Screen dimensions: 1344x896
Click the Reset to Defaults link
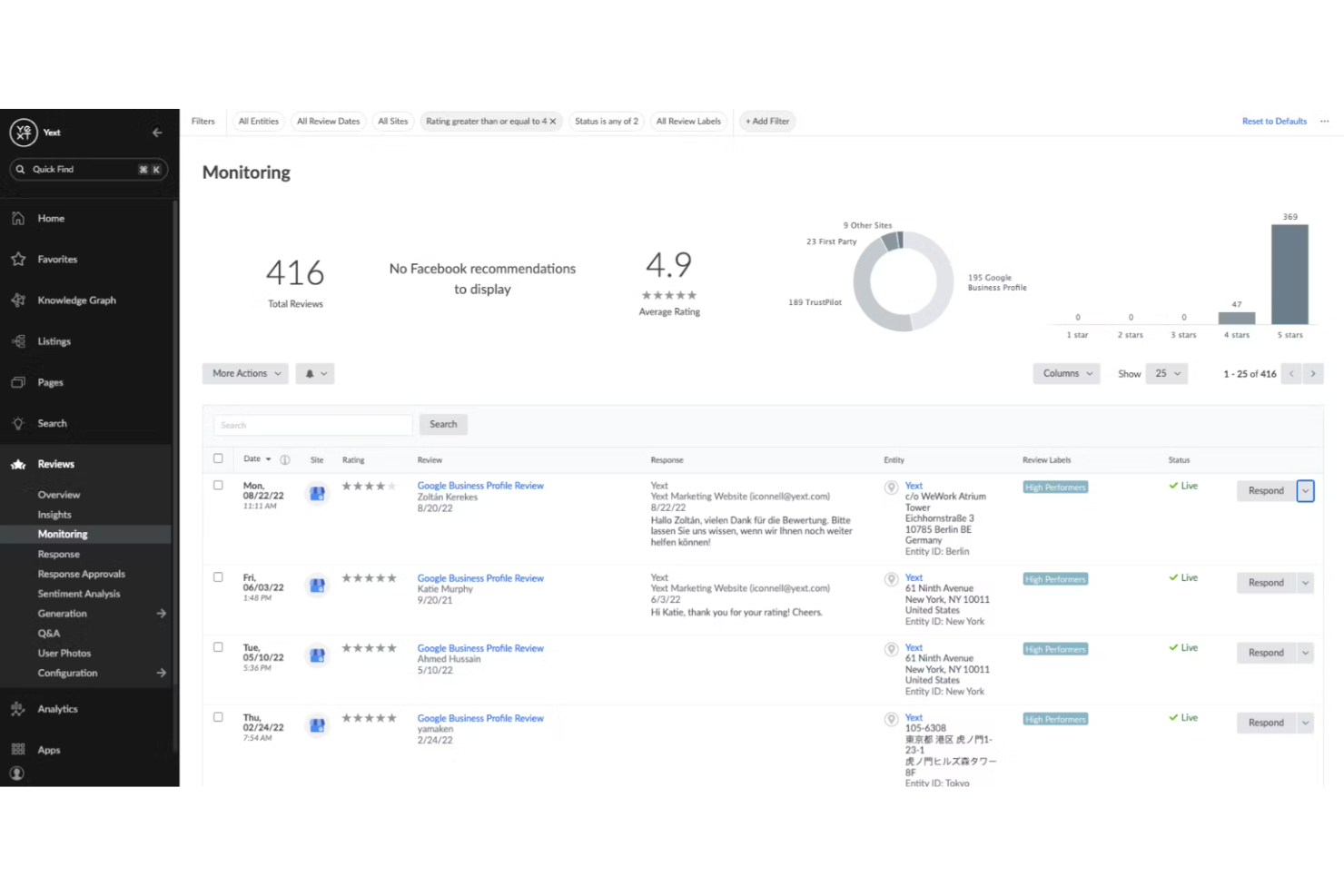pos(1274,122)
